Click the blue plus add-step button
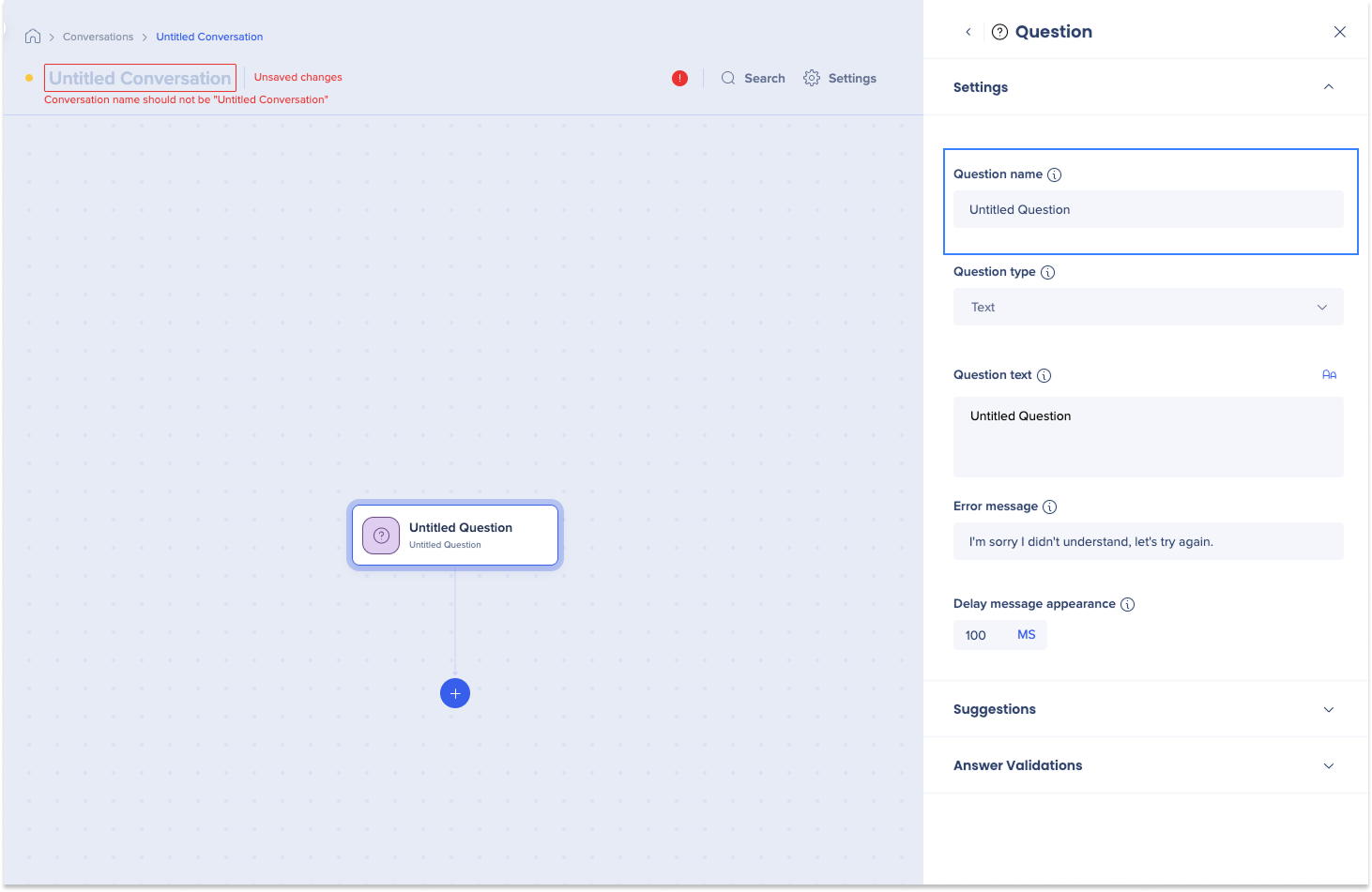 pyautogui.click(x=455, y=693)
